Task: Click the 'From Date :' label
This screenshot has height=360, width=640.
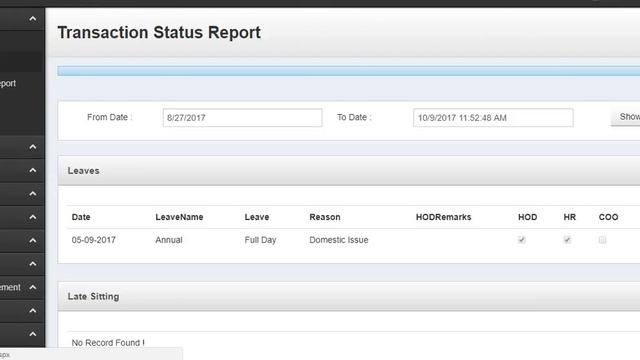Action: [x=109, y=118]
